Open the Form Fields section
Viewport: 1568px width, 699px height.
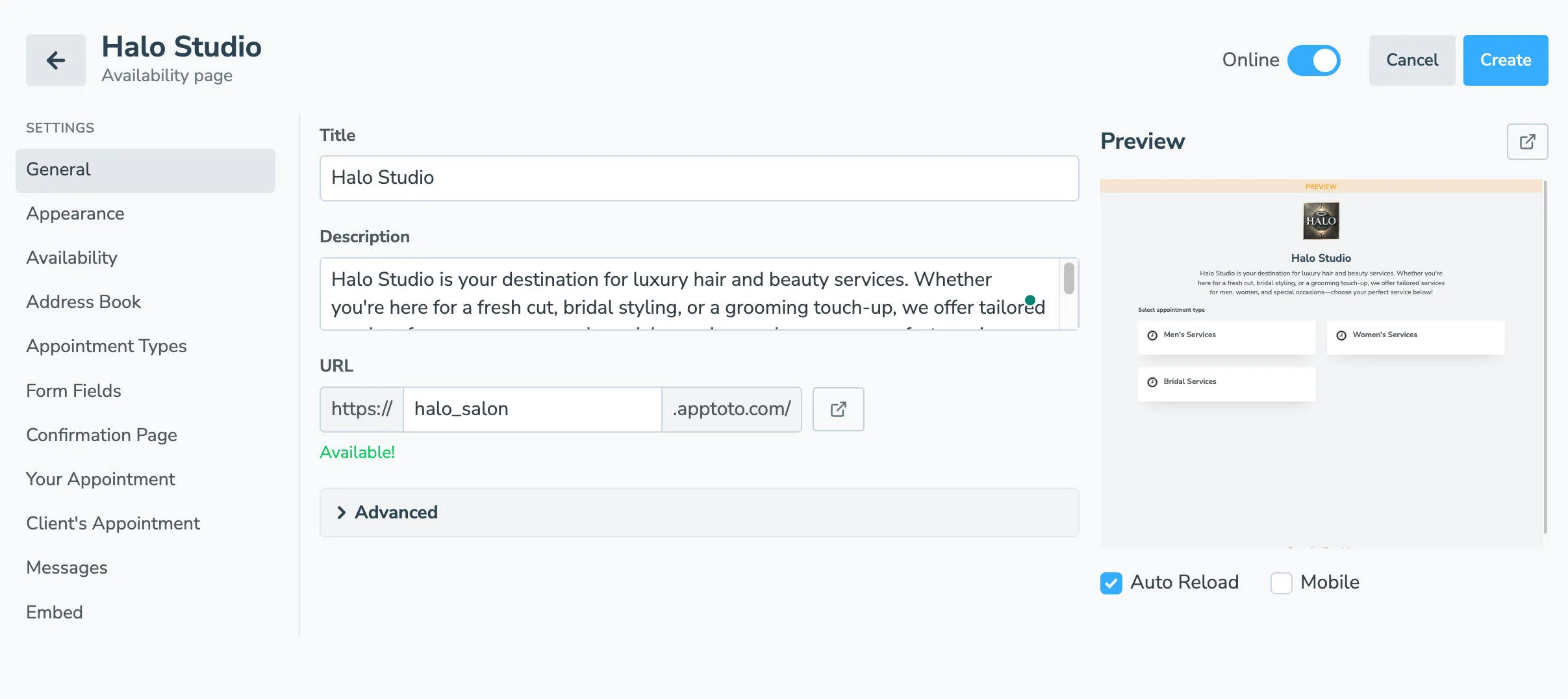[x=73, y=390]
